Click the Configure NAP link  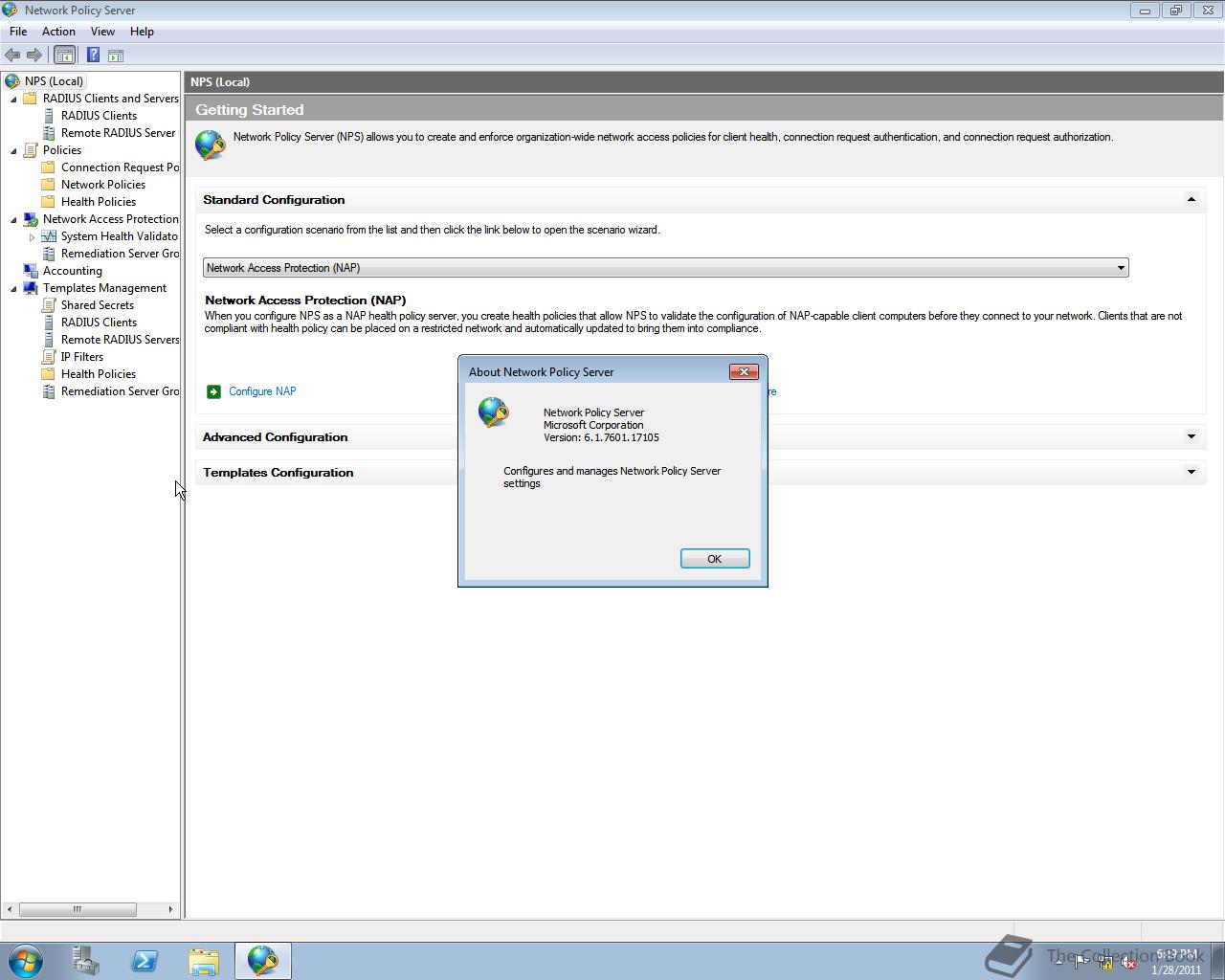(262, 391)
